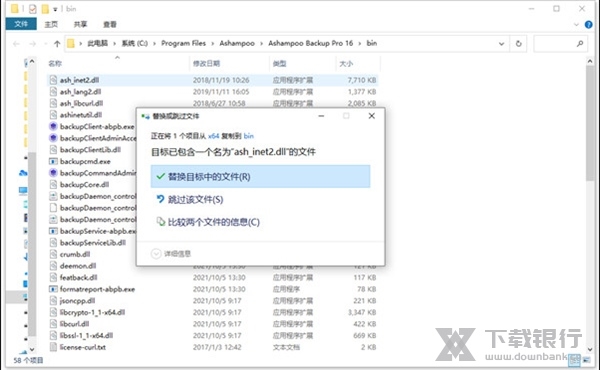This screenshot has width=600, height=370.
Task: Select the backupCore.dll file icon
Action: pos(54,184)
